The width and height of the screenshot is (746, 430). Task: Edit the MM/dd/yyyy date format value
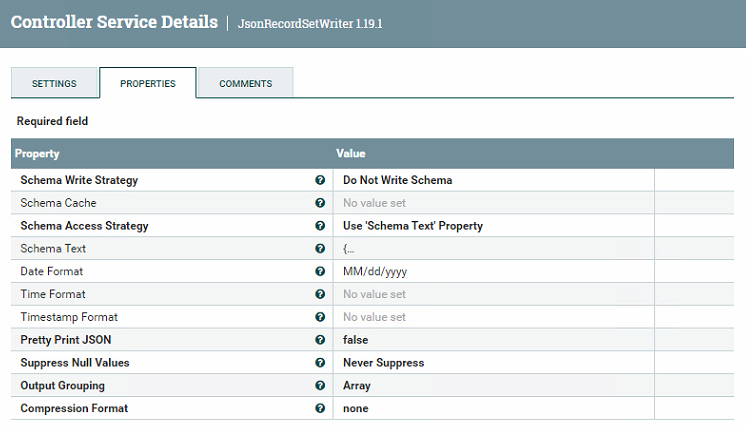[x=375, y=271]
